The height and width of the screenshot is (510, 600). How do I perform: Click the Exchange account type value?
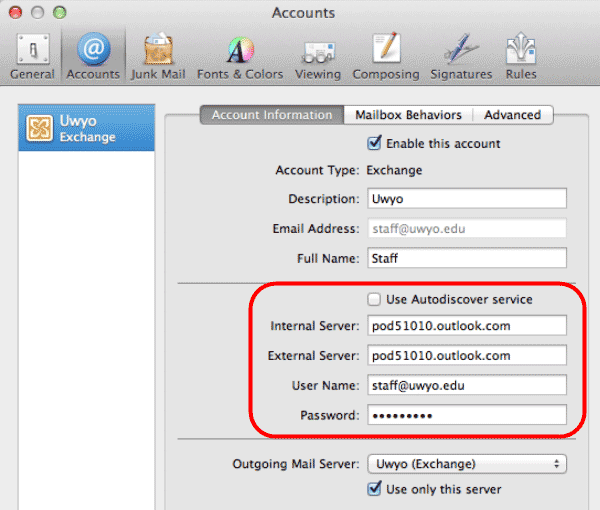click(394, 170)
